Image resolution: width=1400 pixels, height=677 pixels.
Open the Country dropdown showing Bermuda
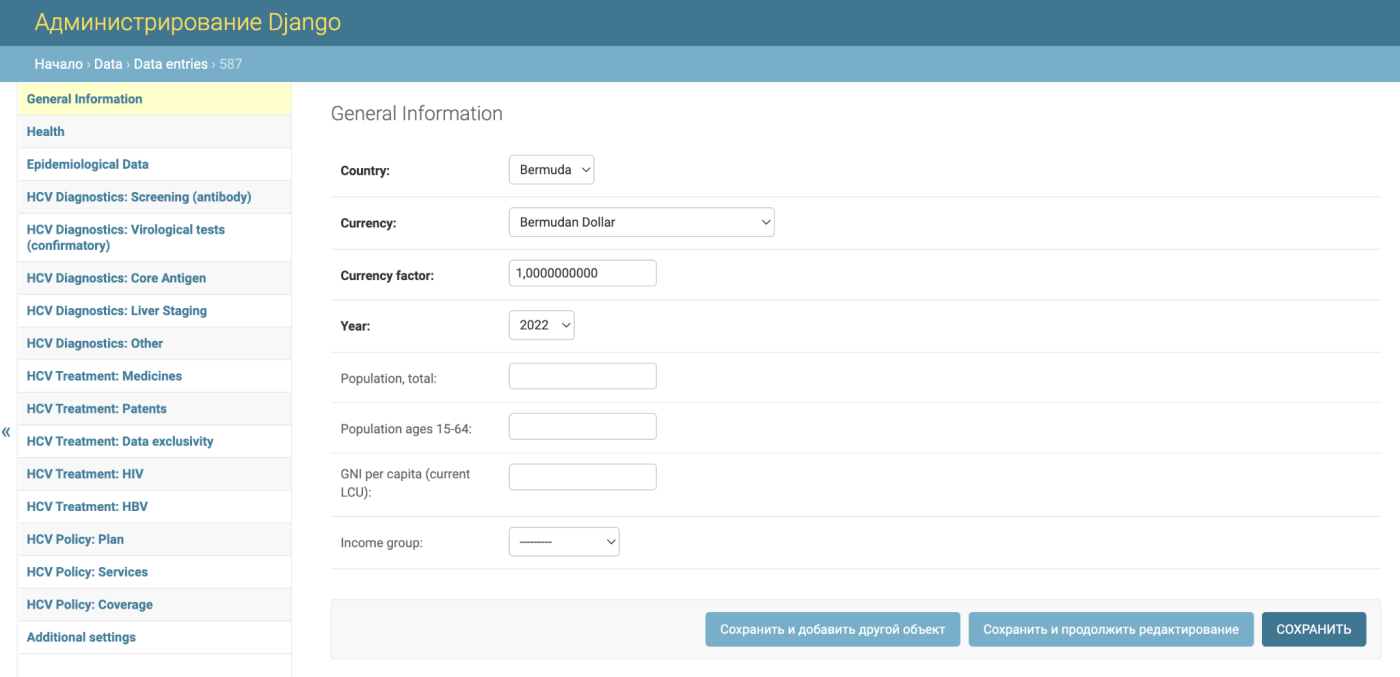coord(552,170)
